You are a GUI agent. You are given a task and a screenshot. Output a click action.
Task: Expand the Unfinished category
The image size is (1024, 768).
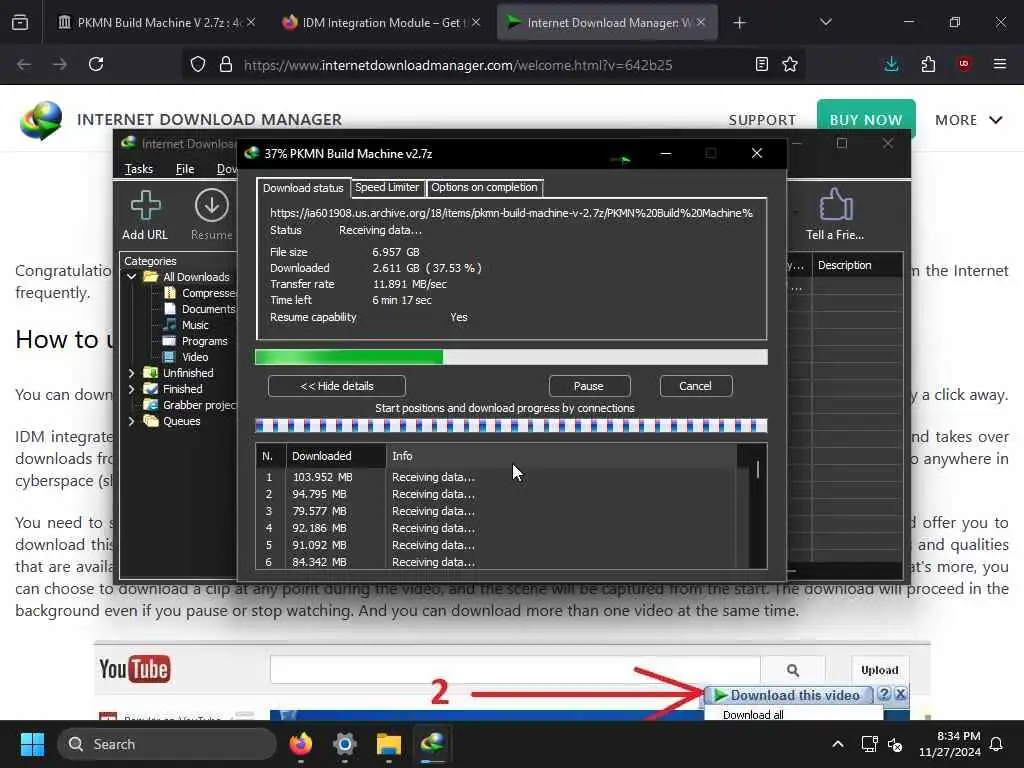pos(131,373)
